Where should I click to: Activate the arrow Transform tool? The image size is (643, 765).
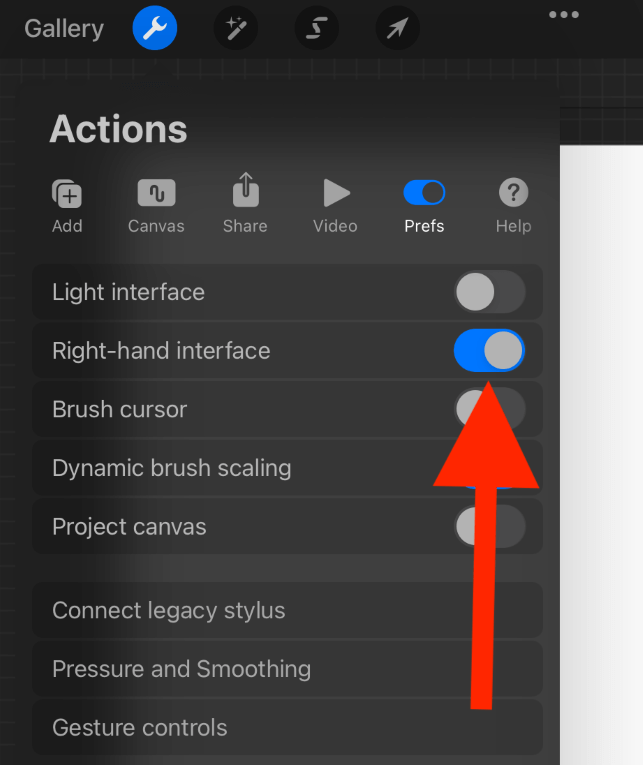(x=397, y=29)
